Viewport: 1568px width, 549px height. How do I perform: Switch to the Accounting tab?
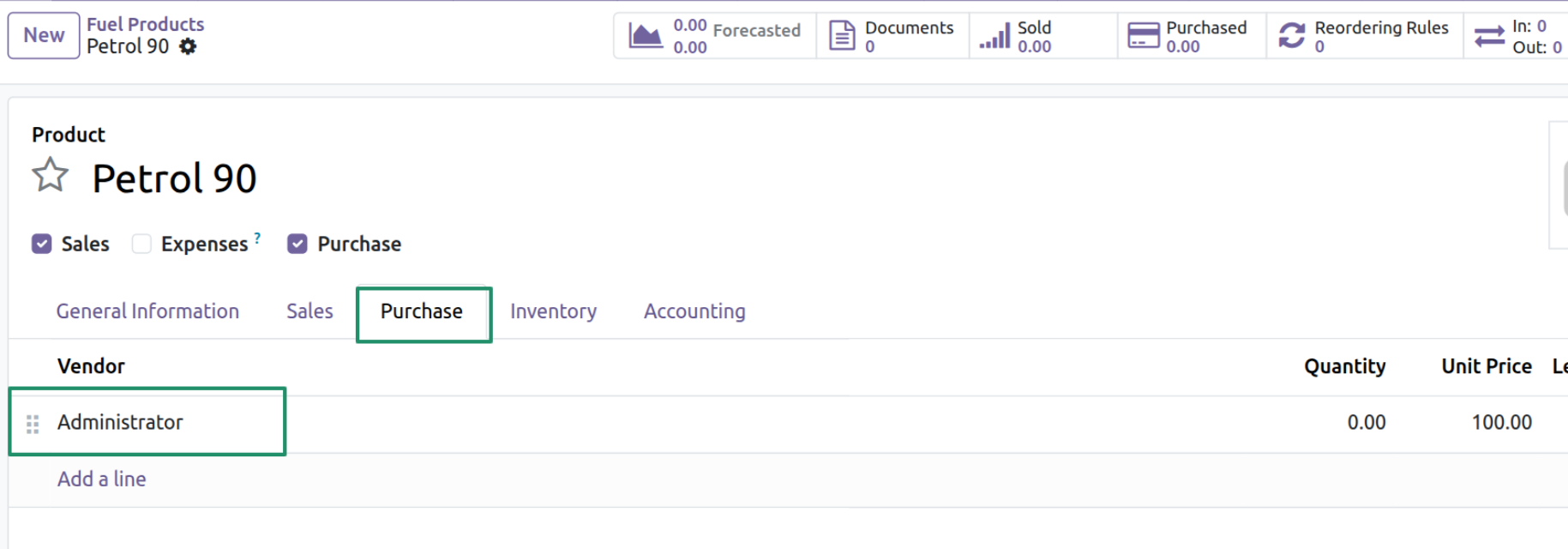(694, 311)
